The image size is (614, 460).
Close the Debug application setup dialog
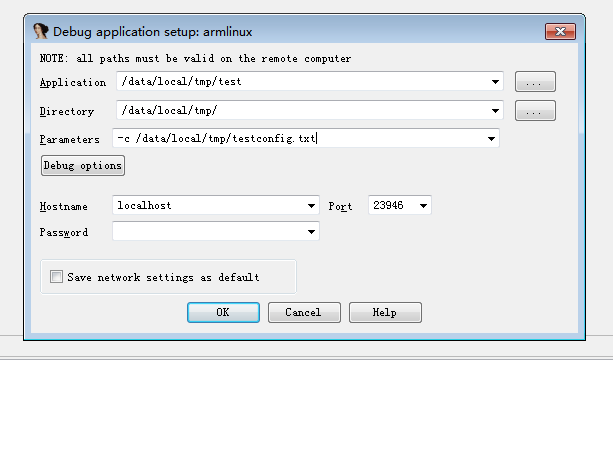tap(560, 31)
